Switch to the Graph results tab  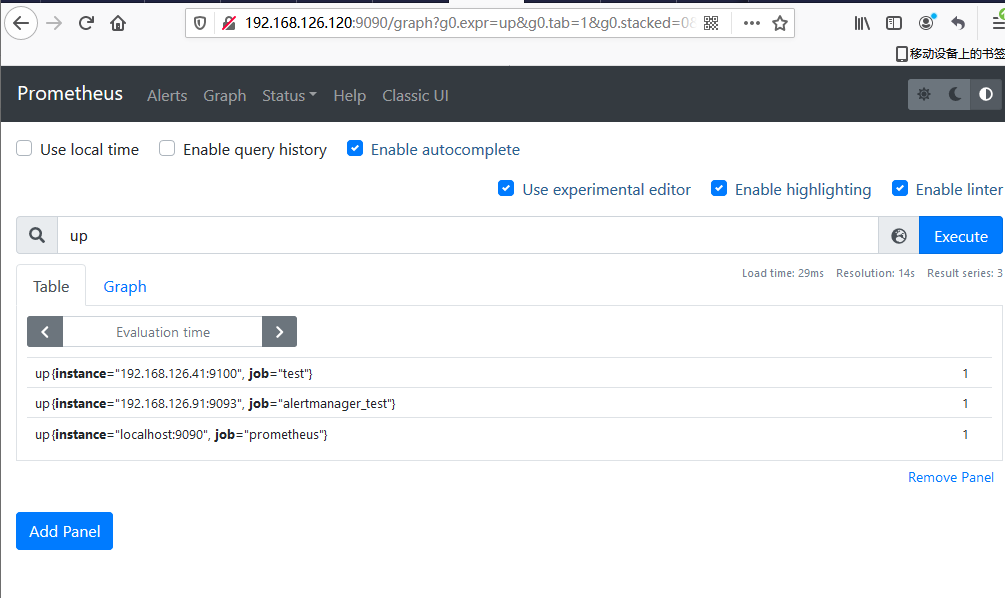click(125, 287)
